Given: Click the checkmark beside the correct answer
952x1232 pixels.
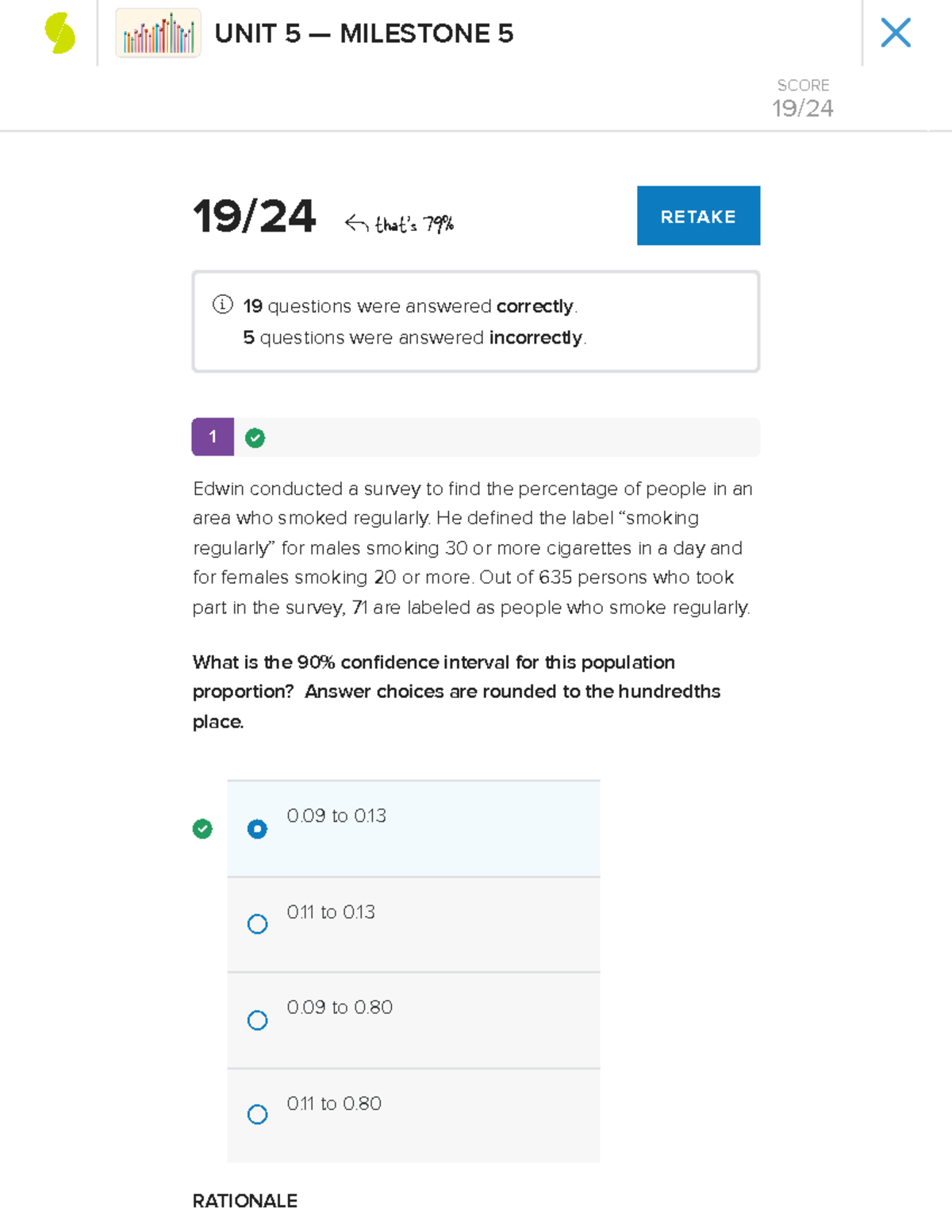Looking at the screenshot, I should point(203,829).
